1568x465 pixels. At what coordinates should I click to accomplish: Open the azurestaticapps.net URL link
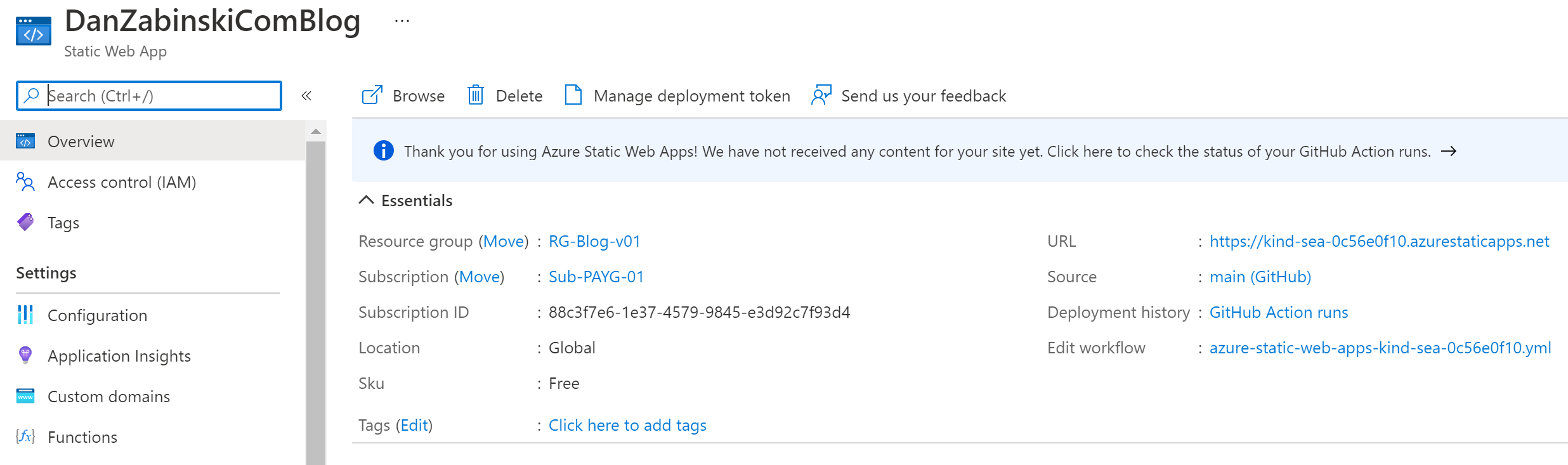(1380, 241)
